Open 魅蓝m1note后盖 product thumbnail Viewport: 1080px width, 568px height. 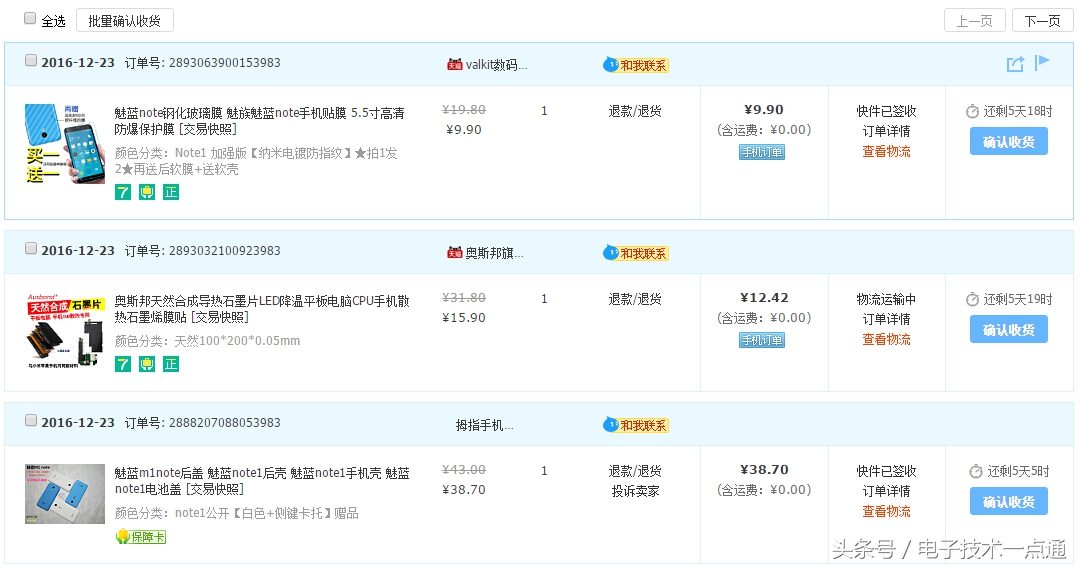click(x=65, y=494)
